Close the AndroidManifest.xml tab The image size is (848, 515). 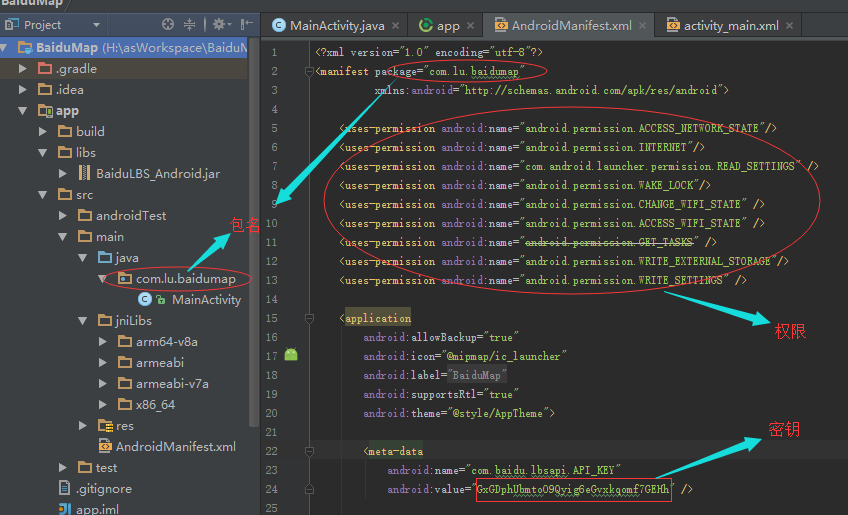pos(642,25)
